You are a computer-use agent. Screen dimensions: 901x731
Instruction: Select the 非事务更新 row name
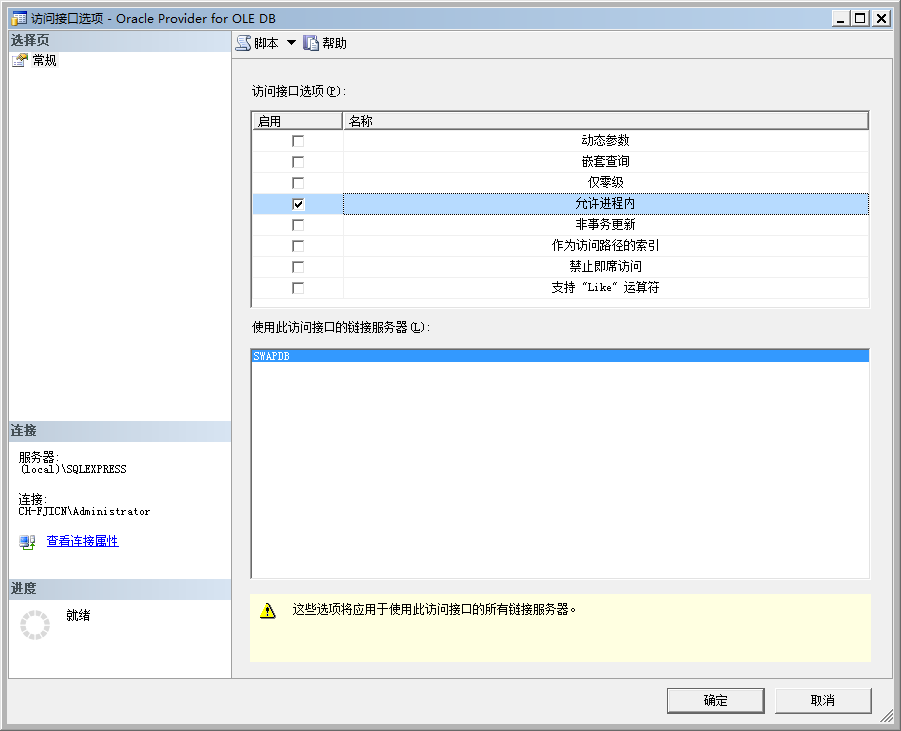coord(605,225)
